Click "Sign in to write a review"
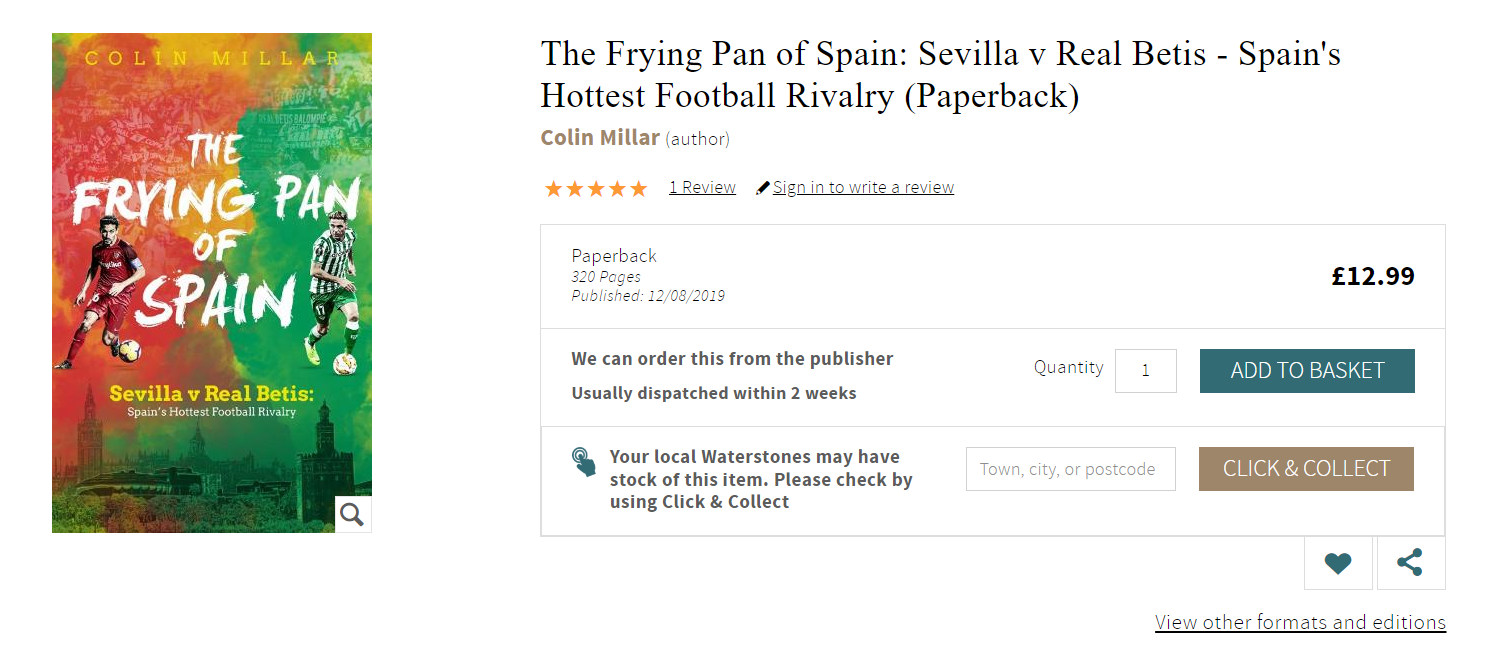The image size is (1487, 658). pyautogui.click(x=863, y=187)
